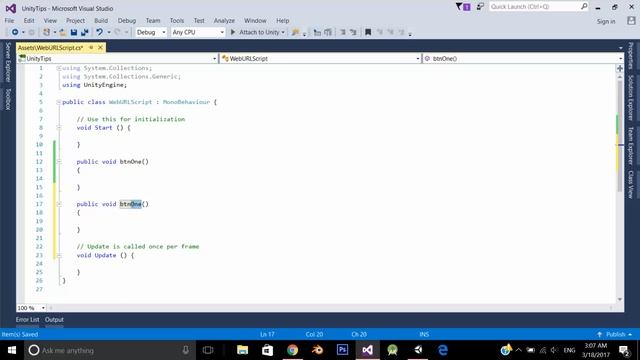Collapse the first btnOne method on line 12
The width and height of the screenshot is (640, 360).
tap(59, 162)
